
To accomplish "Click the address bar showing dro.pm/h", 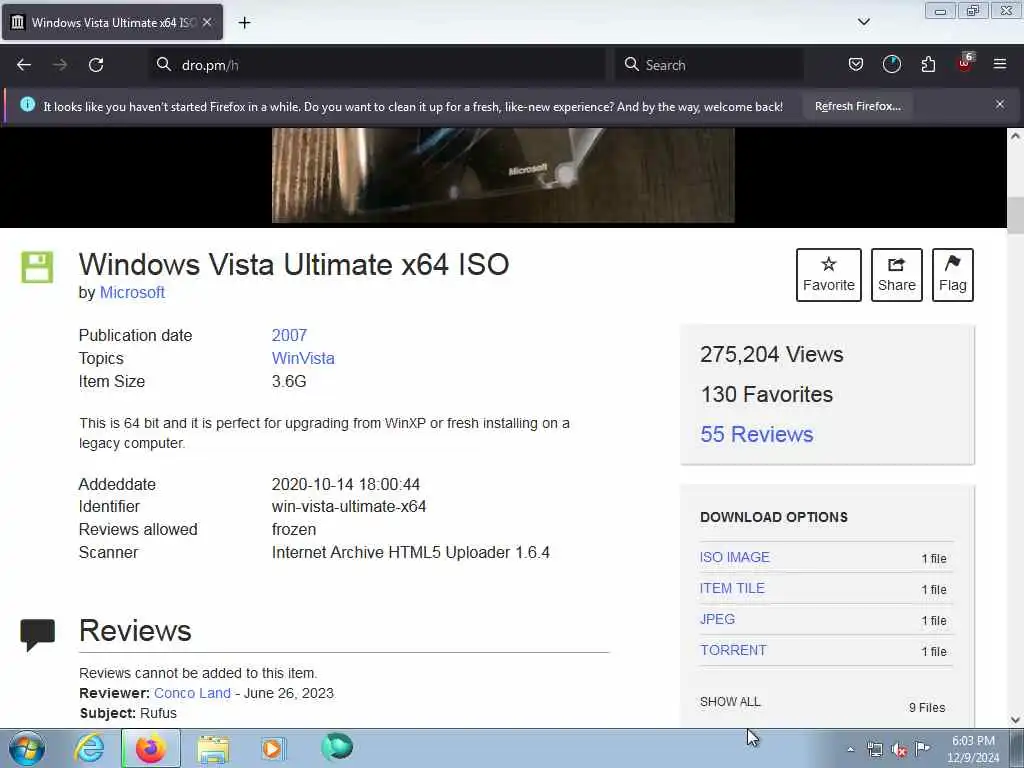I will click(x=377, y=65).
